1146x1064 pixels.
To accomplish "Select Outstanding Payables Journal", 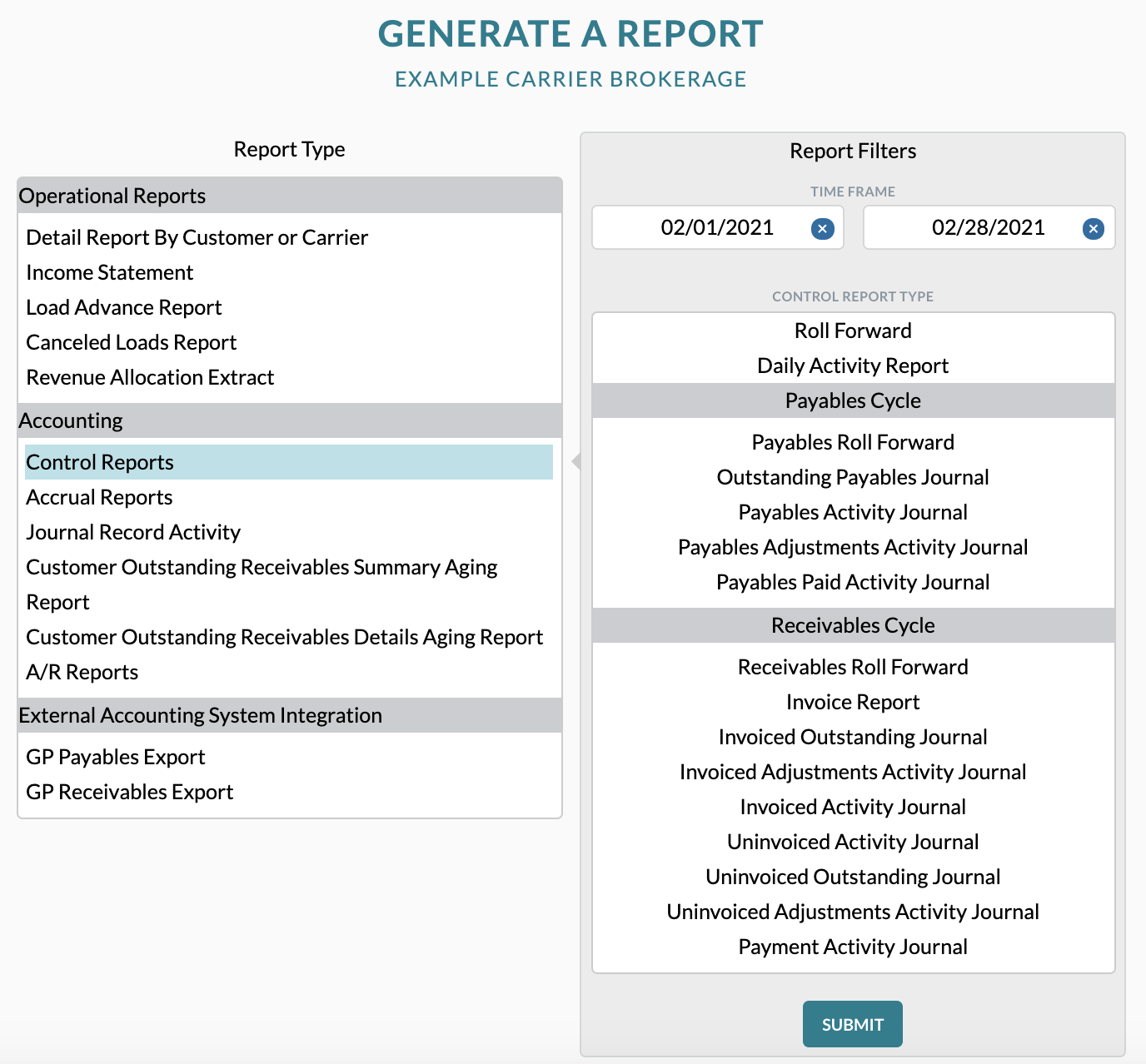I will [x=852, y=477].
